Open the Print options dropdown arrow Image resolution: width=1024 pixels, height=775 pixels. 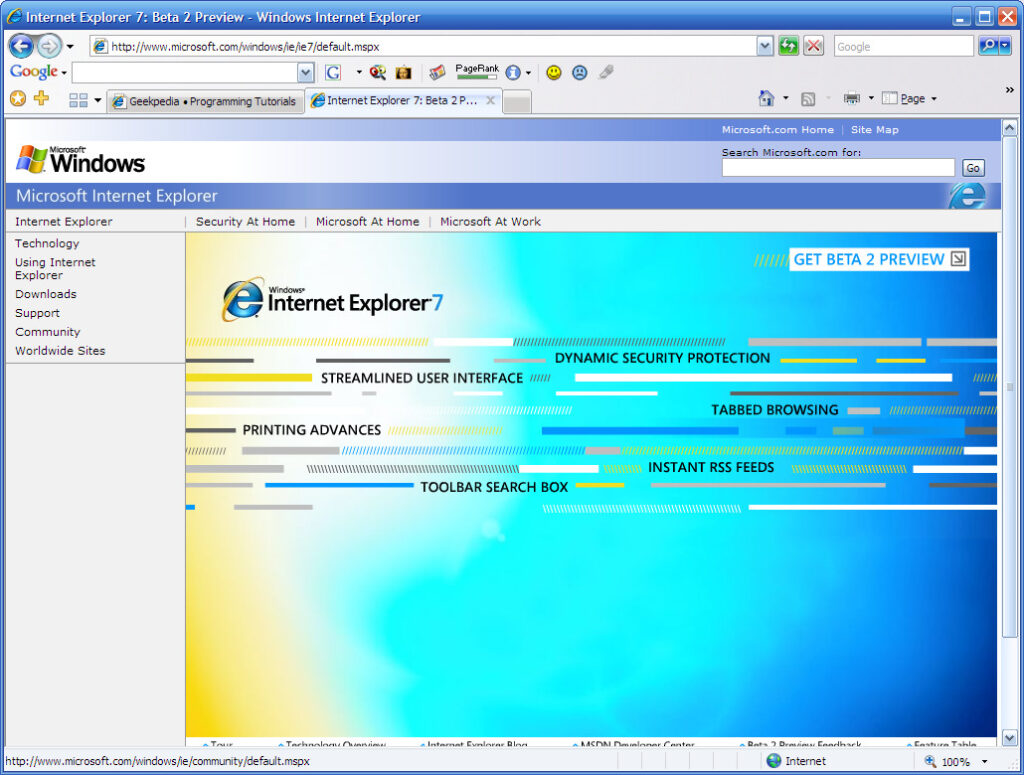tap(871, 99)
